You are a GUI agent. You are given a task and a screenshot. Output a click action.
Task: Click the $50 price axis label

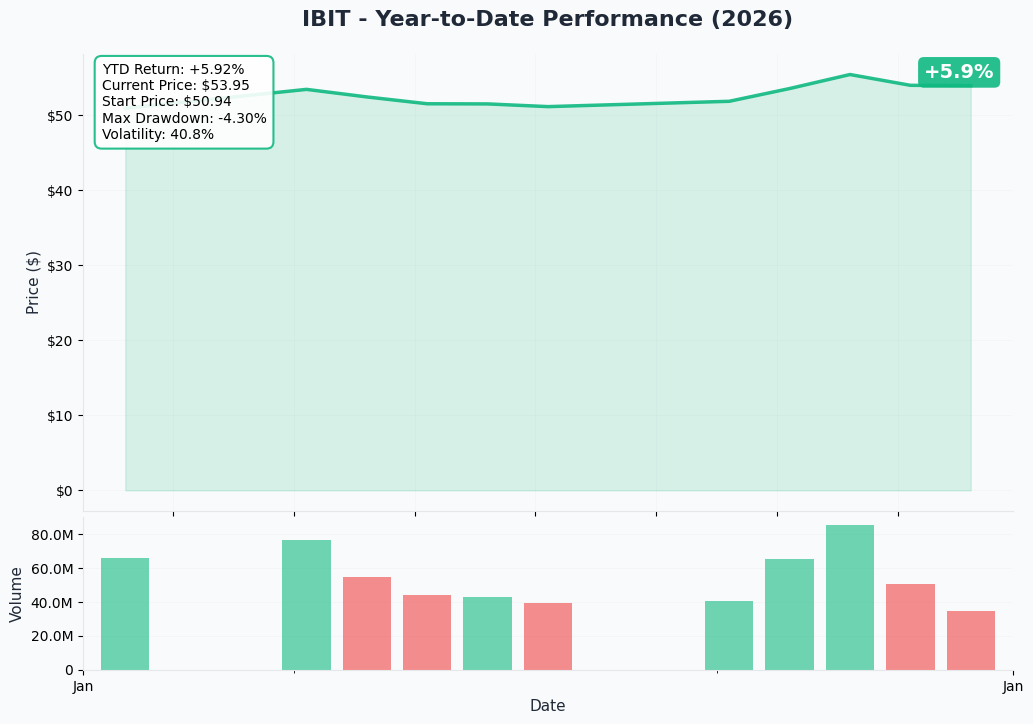[x=59, y=116]
